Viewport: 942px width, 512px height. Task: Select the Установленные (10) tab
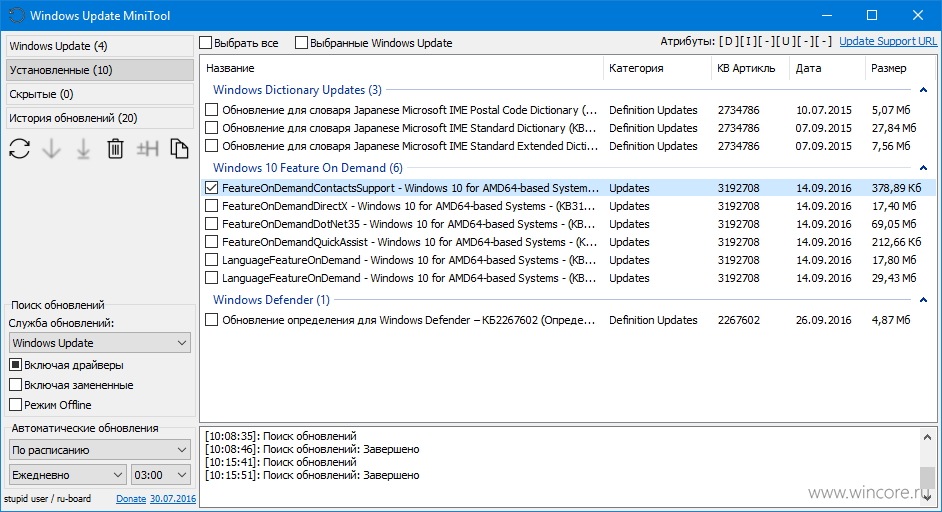(x=100, y=70)
